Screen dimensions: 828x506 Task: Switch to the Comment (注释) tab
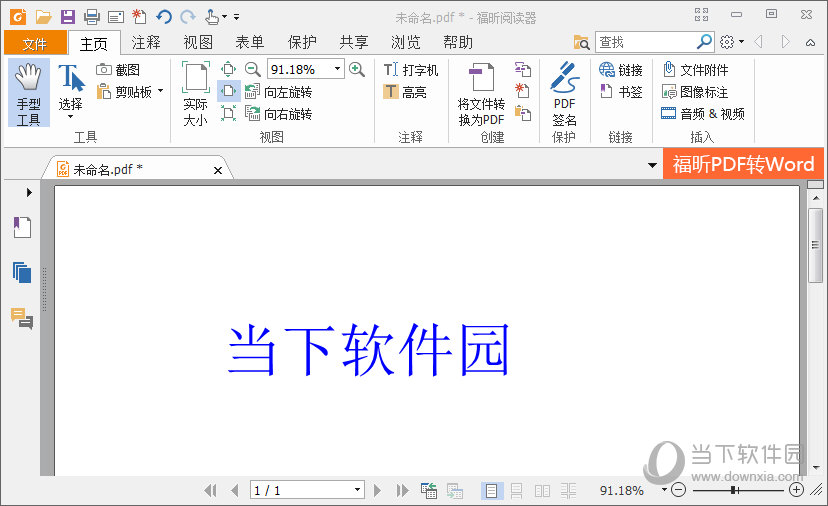(x=146, y=42)
